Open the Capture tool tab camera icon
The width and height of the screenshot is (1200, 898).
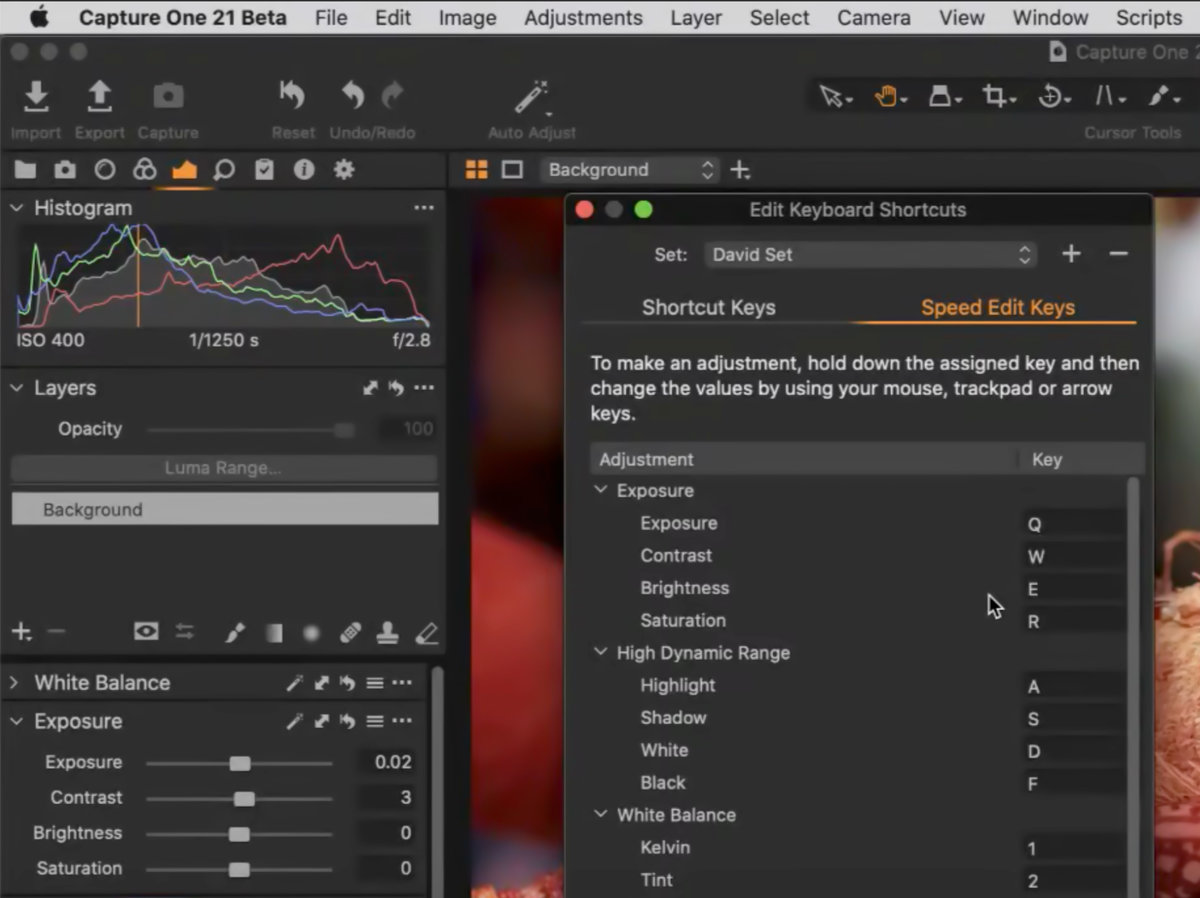(65, 170)
